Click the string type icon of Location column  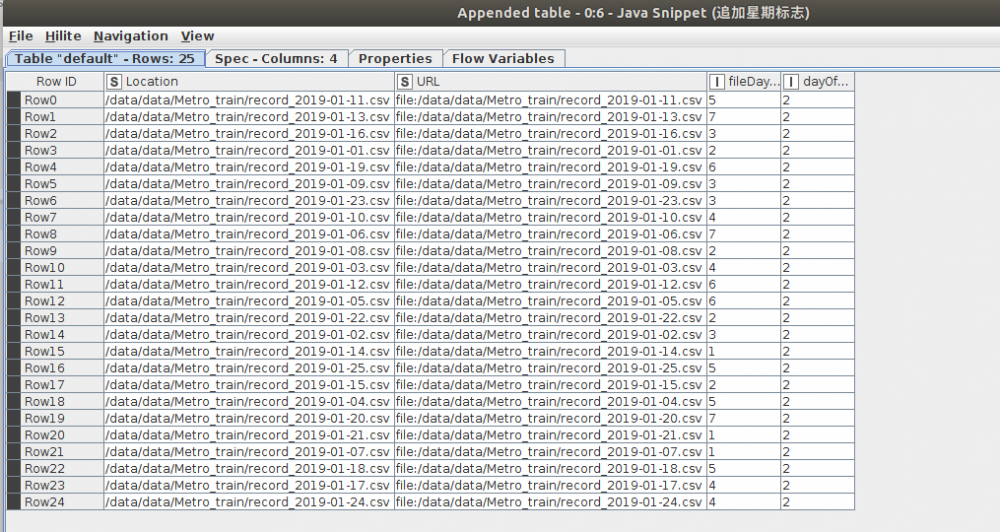pyautogui.click(x=114, y=82)
